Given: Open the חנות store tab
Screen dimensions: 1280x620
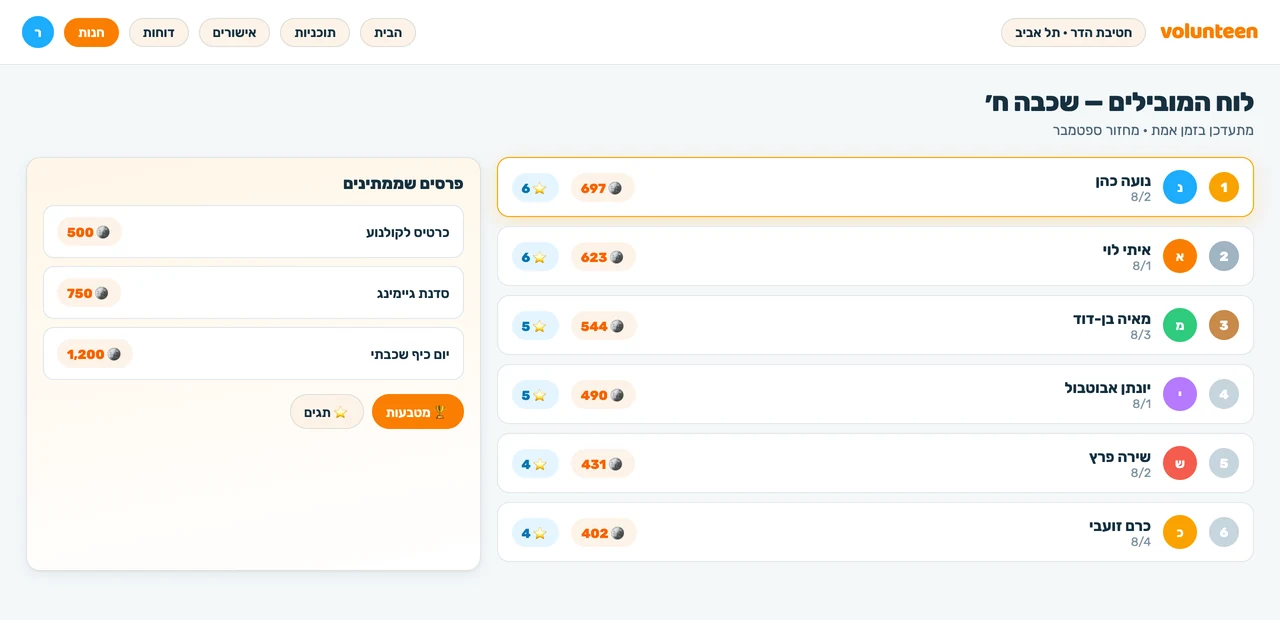Looking at the screenshot, I should [x=91, y=32].
